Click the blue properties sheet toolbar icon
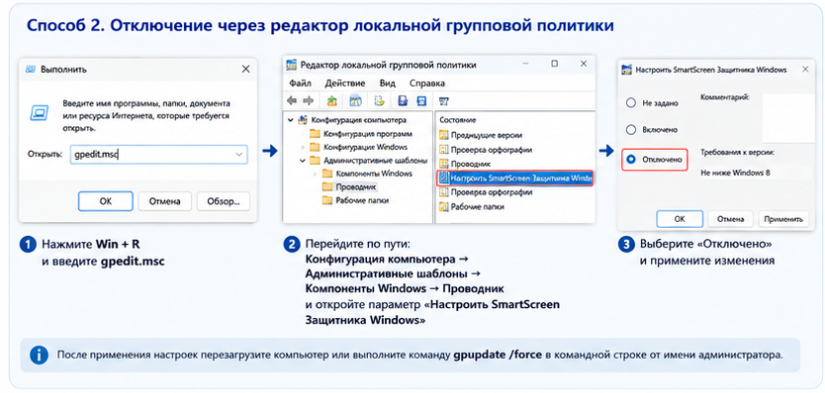This screenshot has width=825, height=393. [x=403, y=100]
